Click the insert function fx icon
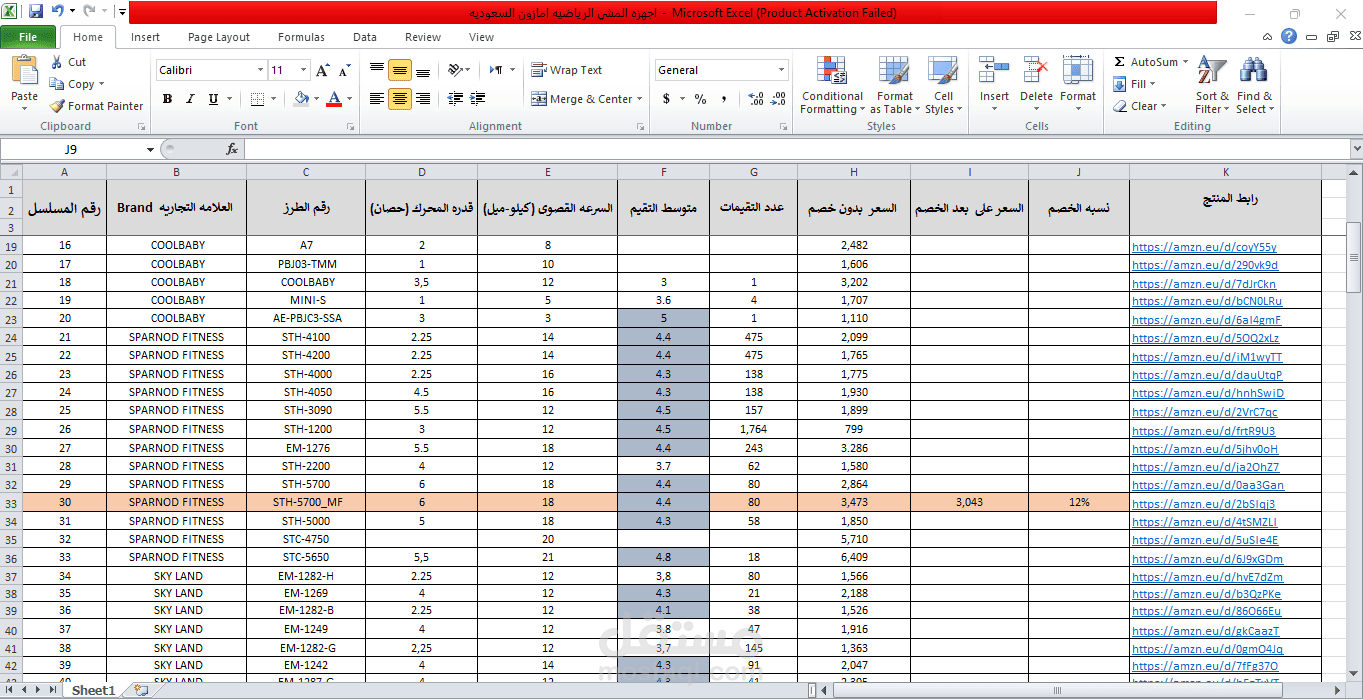 click(232, 149)
